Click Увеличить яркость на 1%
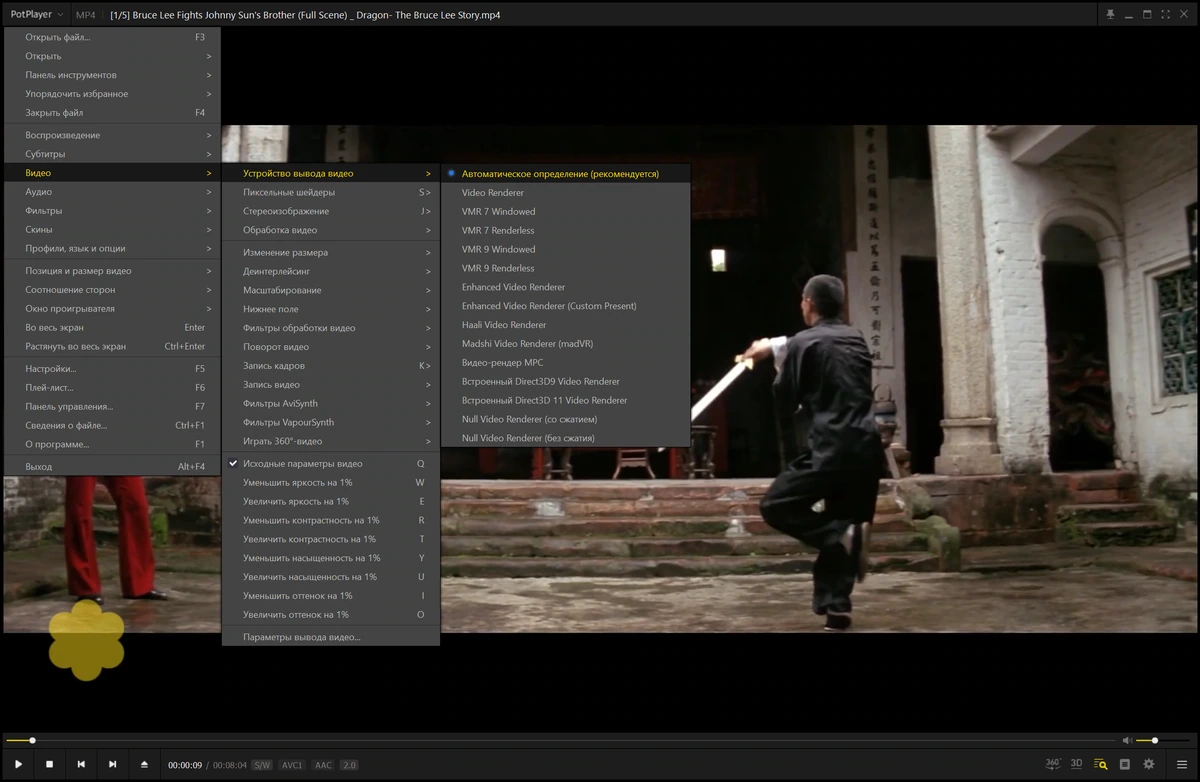The width and height of the screenshot is (1200, 782). (x=330, y=502)
